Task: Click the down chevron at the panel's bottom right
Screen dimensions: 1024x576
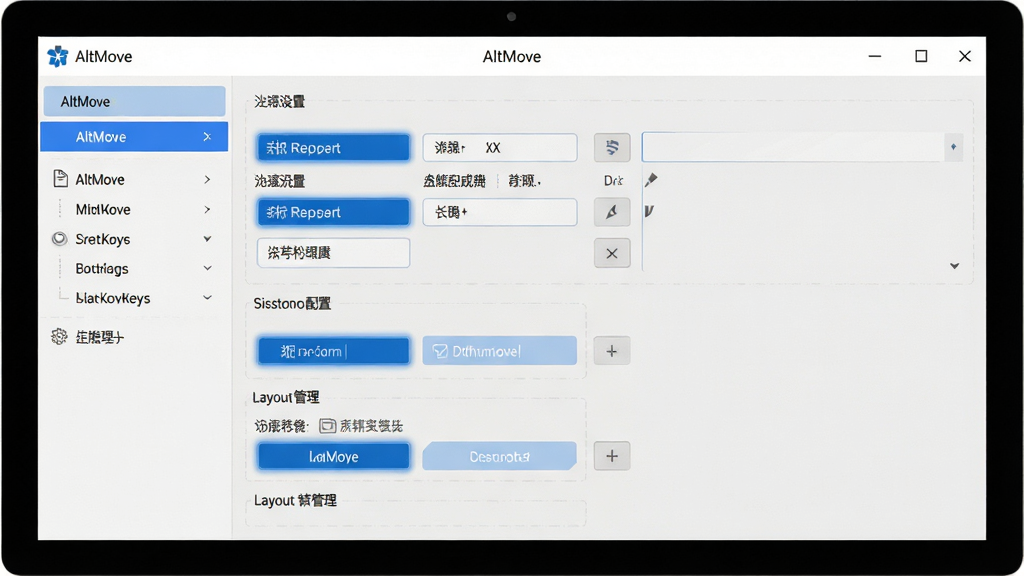Action: pyautogui.click(x=955, y=266)
